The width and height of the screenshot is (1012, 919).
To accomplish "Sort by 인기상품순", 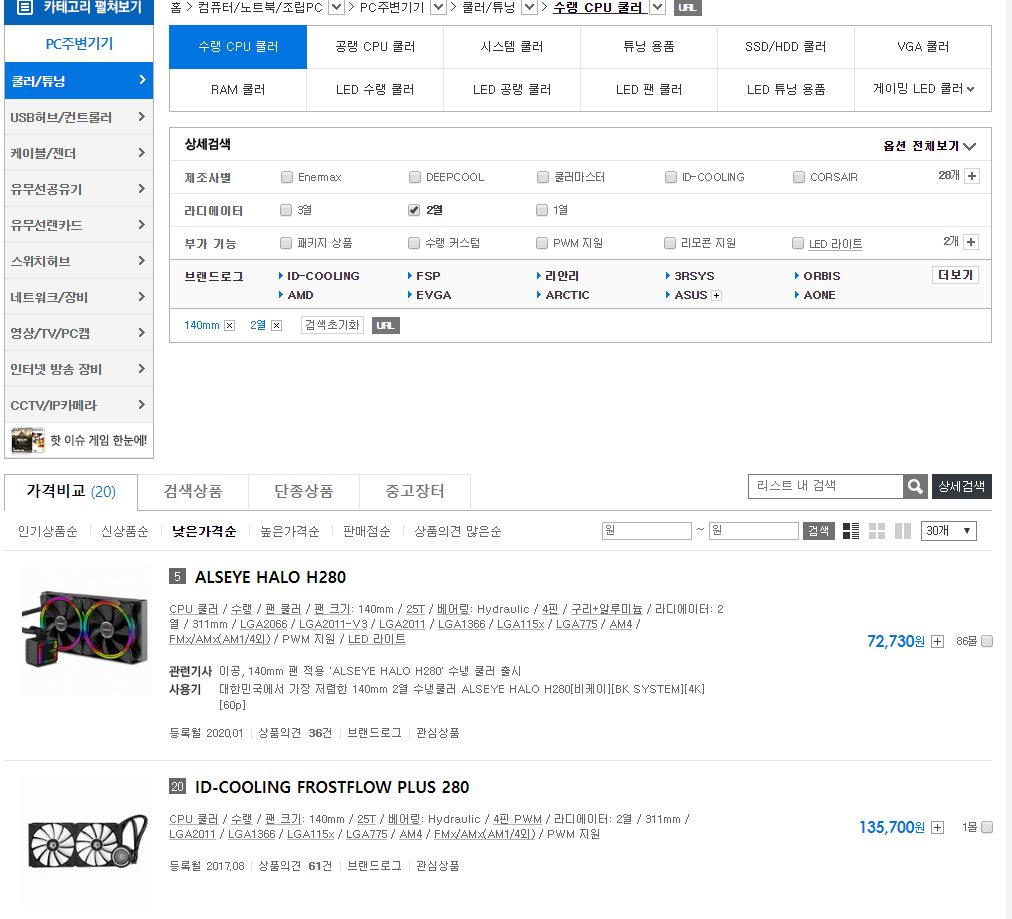I will pos(48,532).
